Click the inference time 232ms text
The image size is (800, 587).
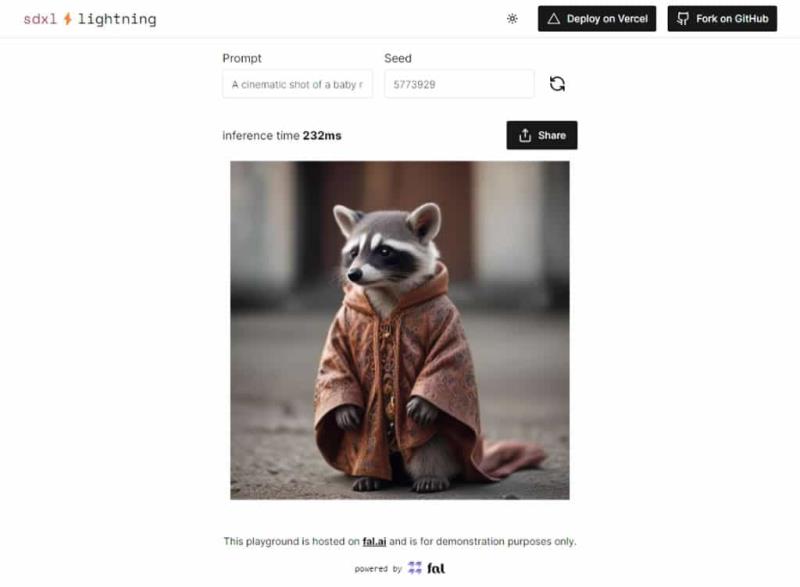click(282, 136)
